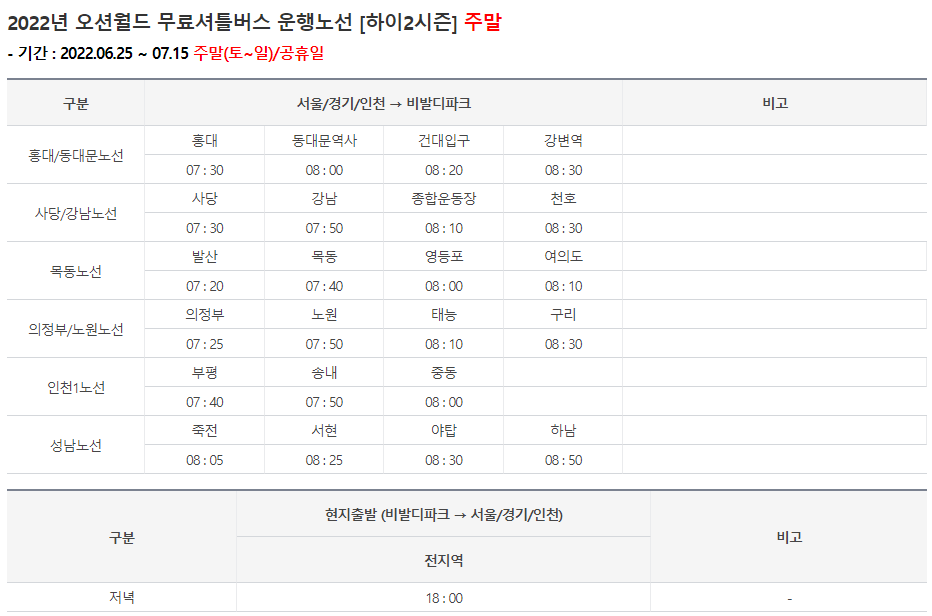Viewport: 932px width, 616px height.
Task: Select the '동대문역사' stop cell
Action: (x=324, y=141)
